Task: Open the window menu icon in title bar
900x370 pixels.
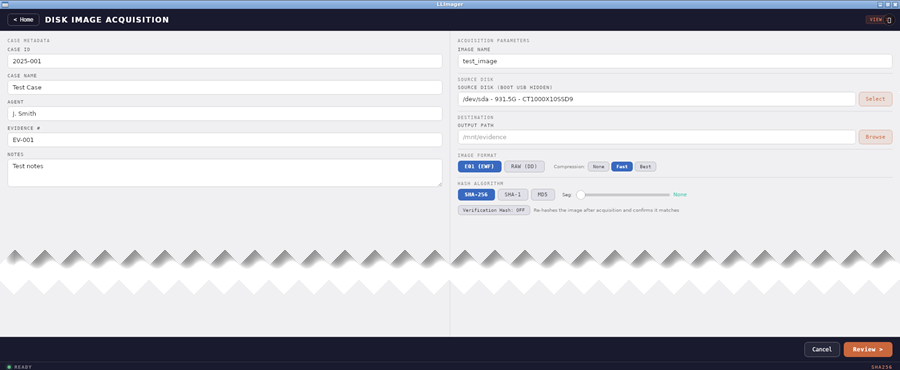Action: [4, 4]
